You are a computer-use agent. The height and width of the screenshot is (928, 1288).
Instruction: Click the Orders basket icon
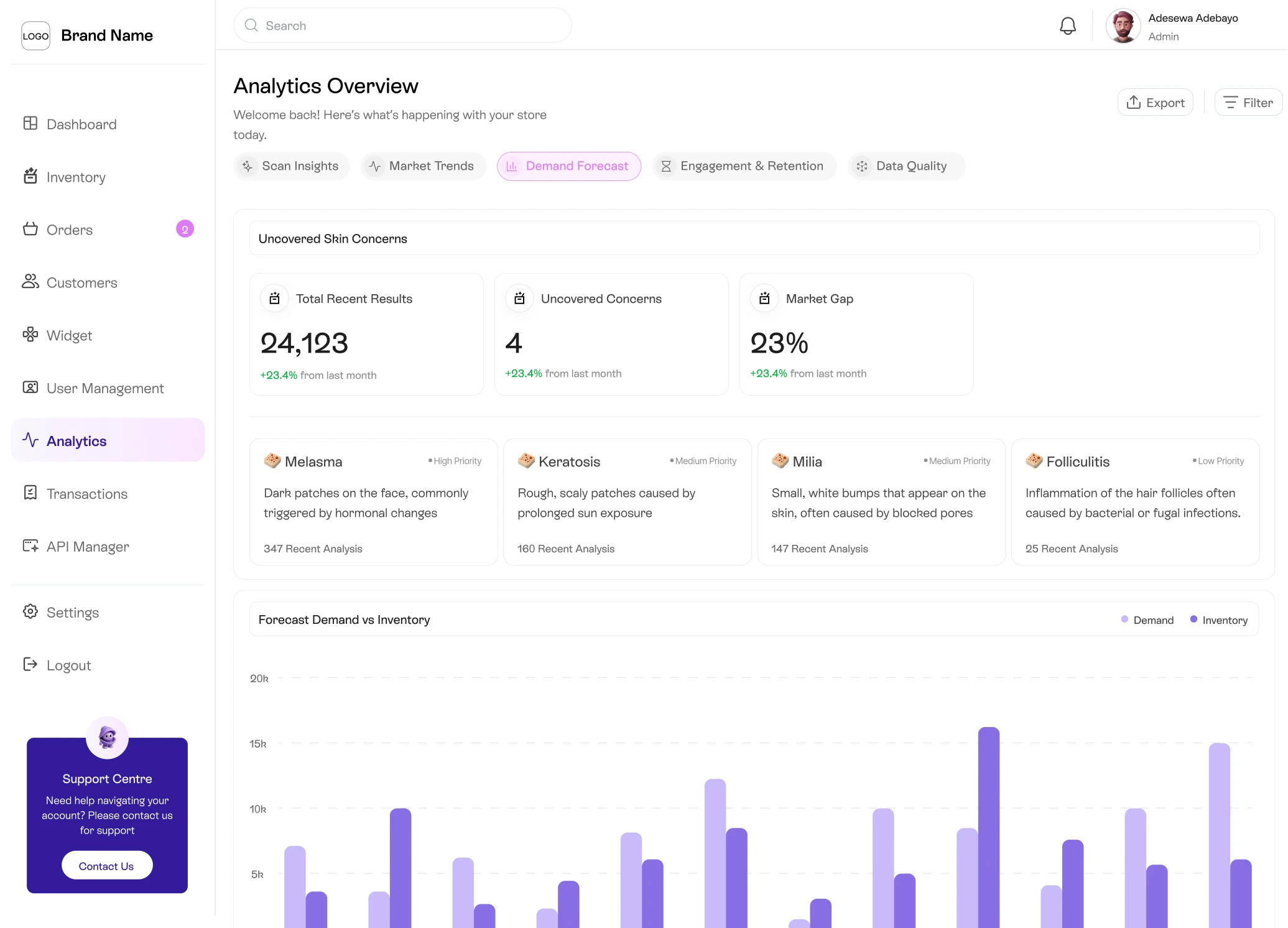tap(30, 230)
